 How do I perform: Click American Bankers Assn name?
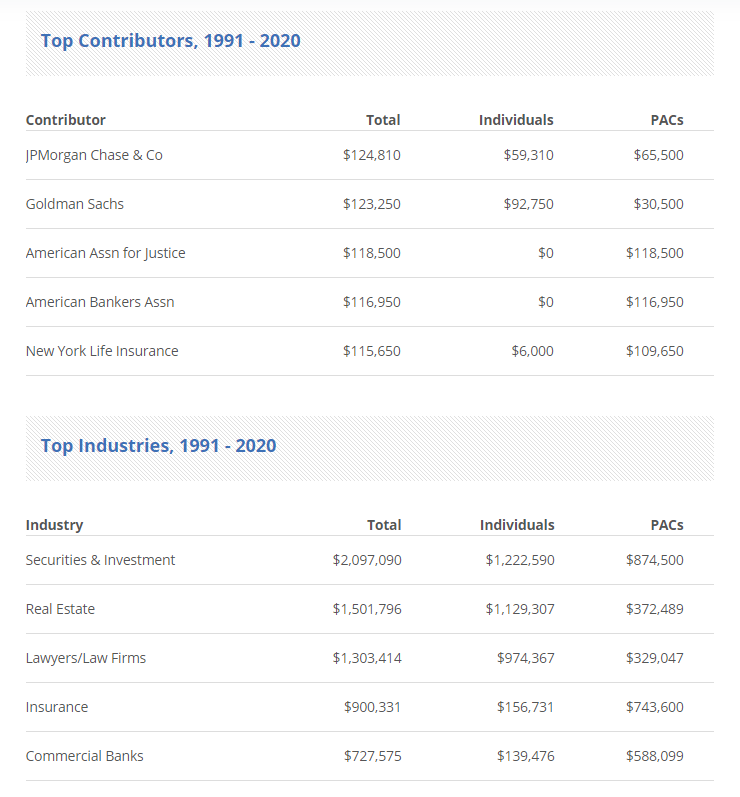point(100,302)
